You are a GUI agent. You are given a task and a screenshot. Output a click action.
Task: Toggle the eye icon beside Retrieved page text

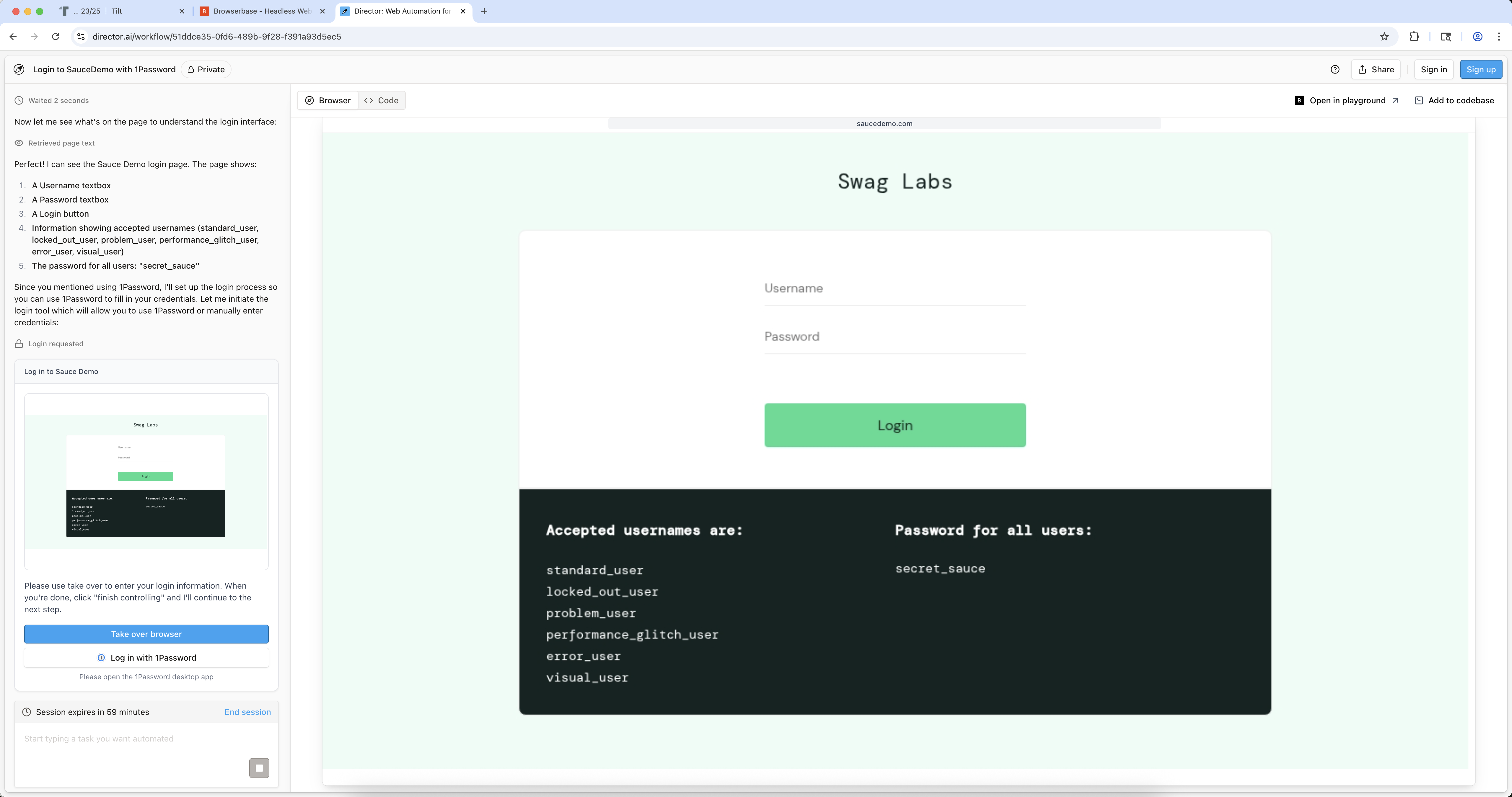[19, 143]
